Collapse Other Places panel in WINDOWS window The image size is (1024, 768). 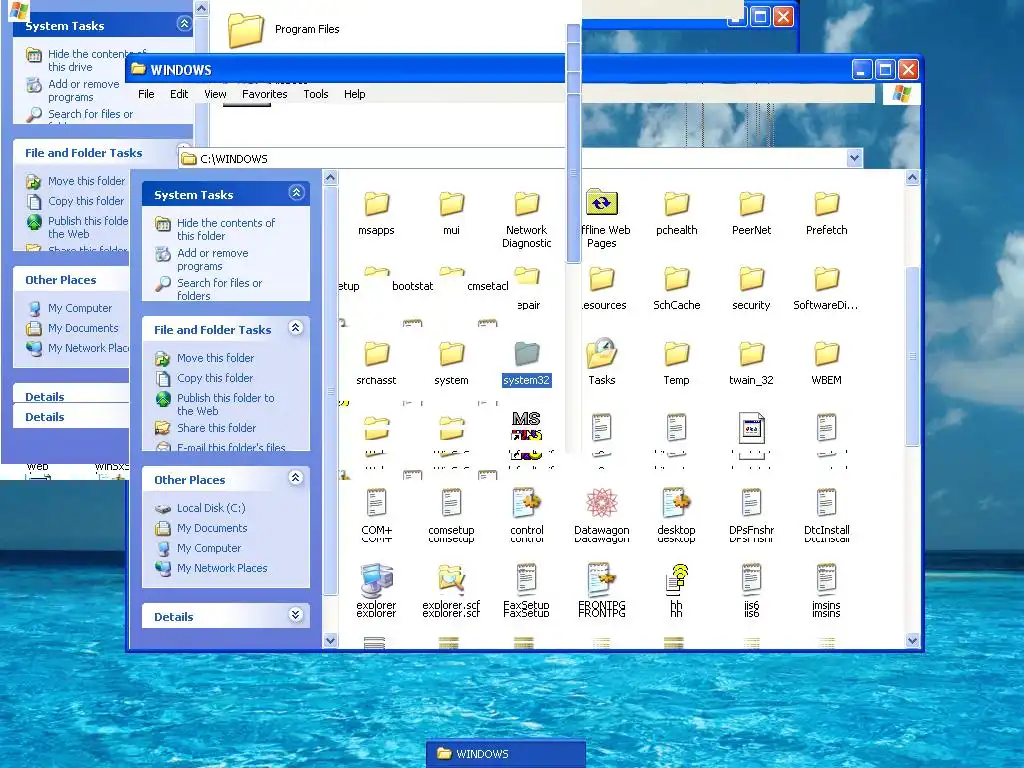[x=296, y=477]
